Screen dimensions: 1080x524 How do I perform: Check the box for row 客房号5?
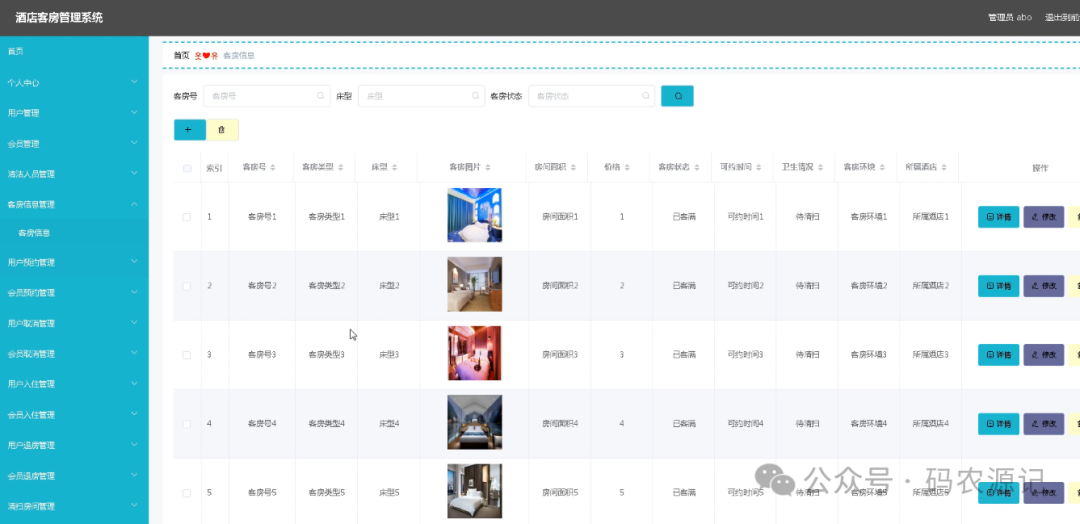(187, 493)
